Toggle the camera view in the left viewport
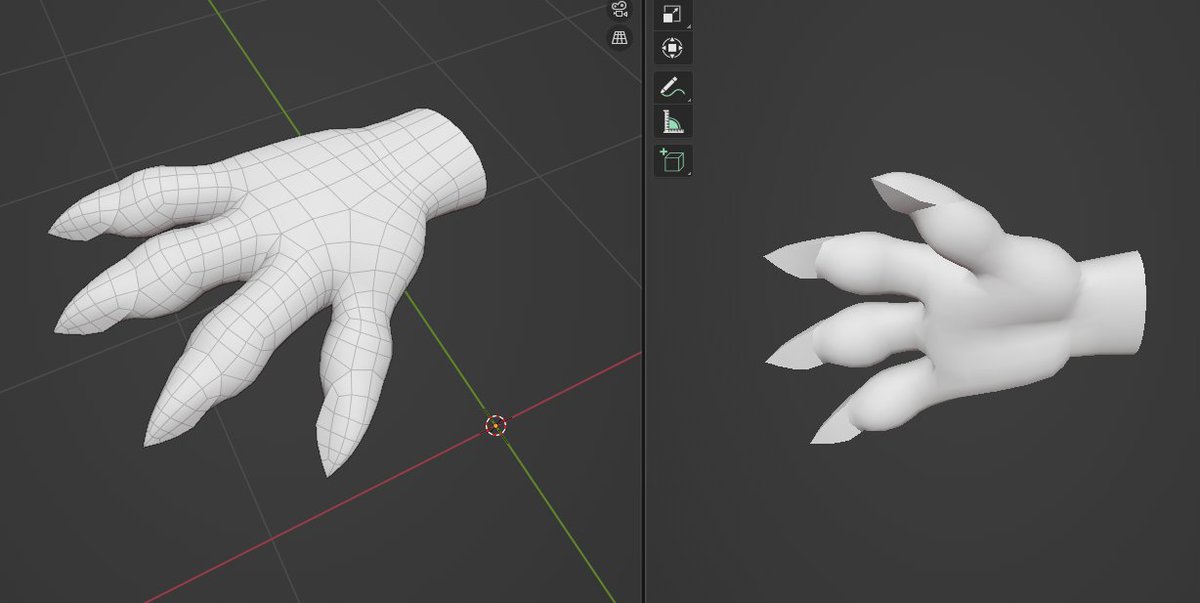Image resolution: width=1200 pixels, height=603 pixels. coord(619,10)
